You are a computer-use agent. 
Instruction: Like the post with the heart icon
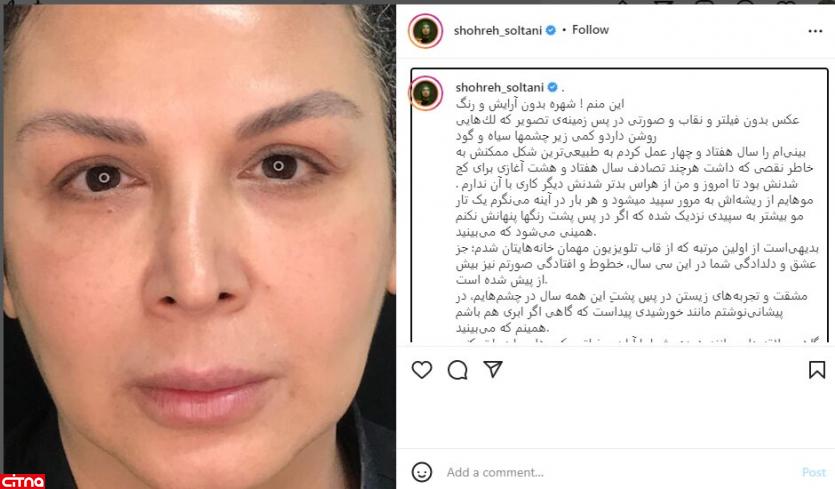[422, 370]
